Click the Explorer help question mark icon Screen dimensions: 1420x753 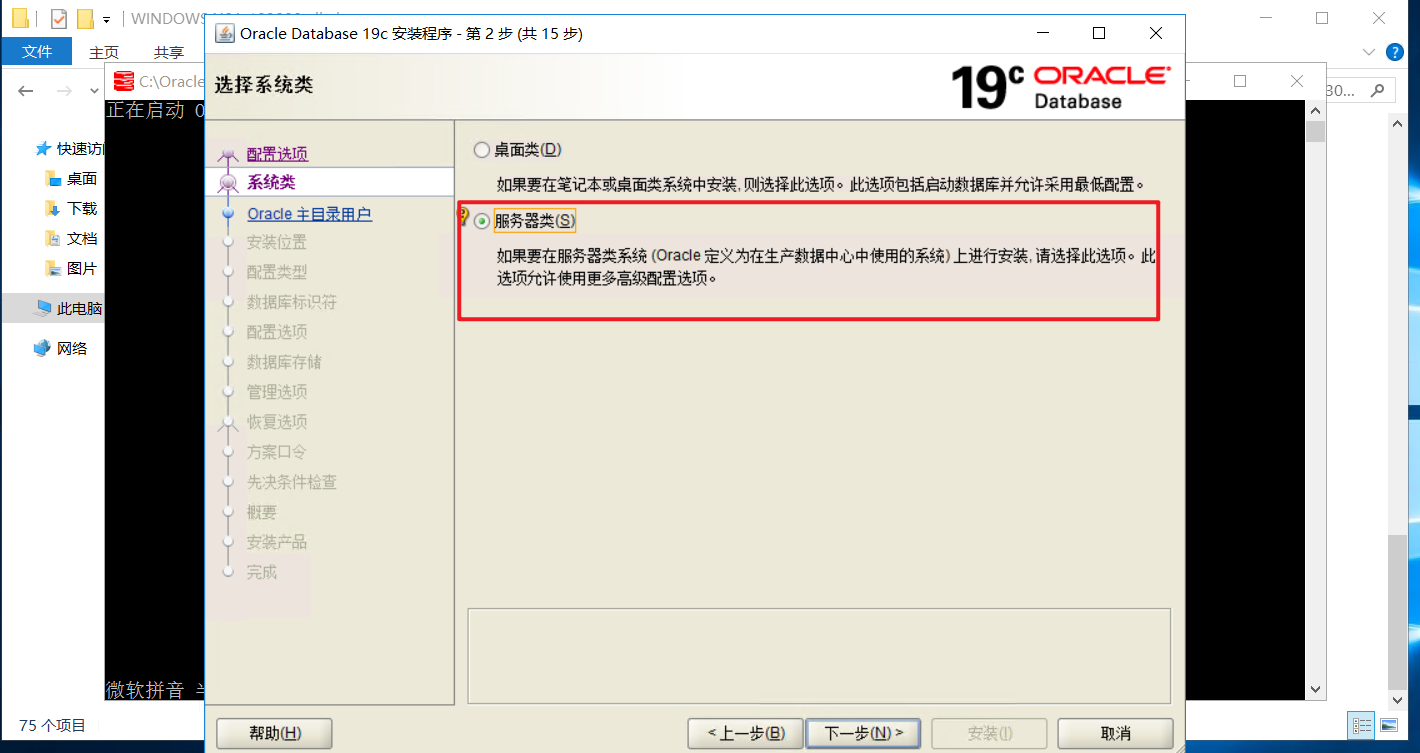point(1396,52)
